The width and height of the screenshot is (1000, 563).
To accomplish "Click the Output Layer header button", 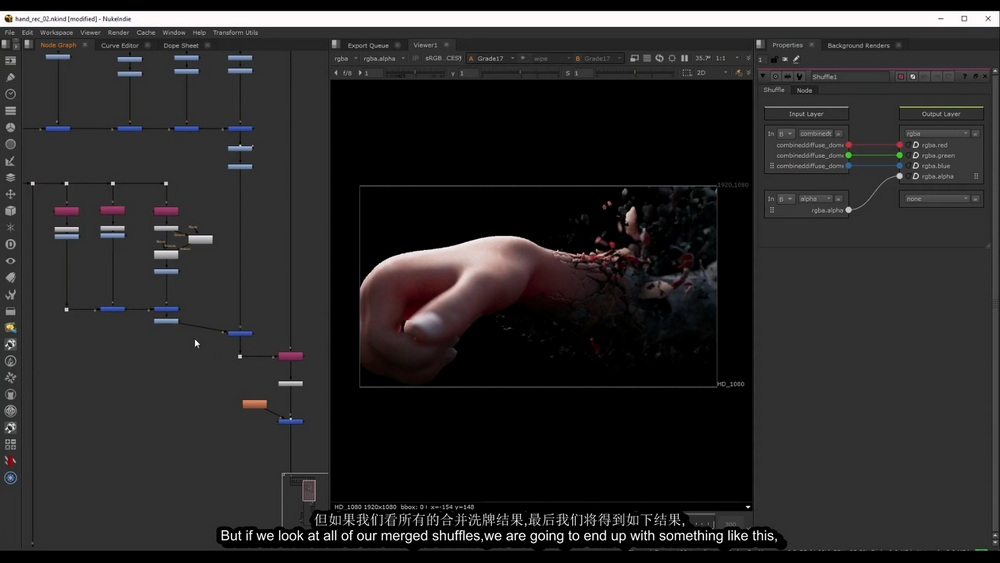I will coord(941,114).
